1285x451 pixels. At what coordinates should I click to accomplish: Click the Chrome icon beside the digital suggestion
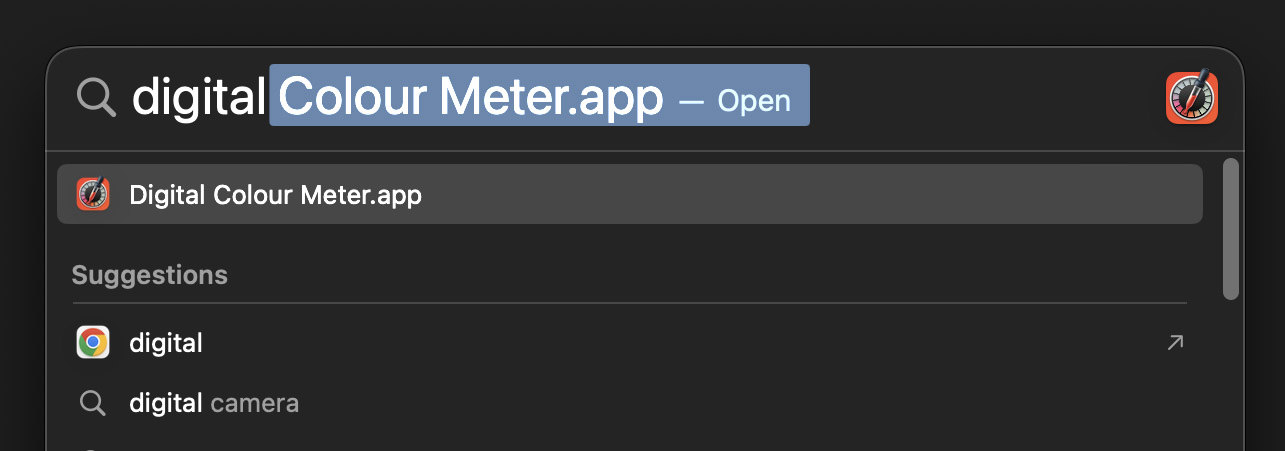[x=93, y=343]
